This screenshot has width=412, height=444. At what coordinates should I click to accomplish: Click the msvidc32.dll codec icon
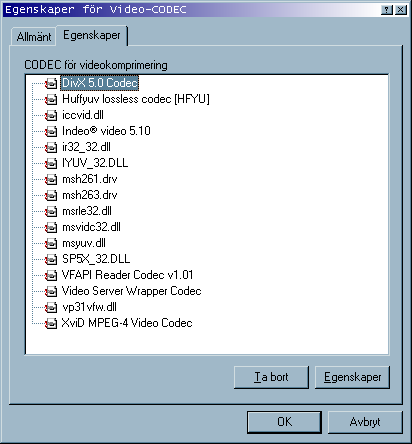(51, 227)
